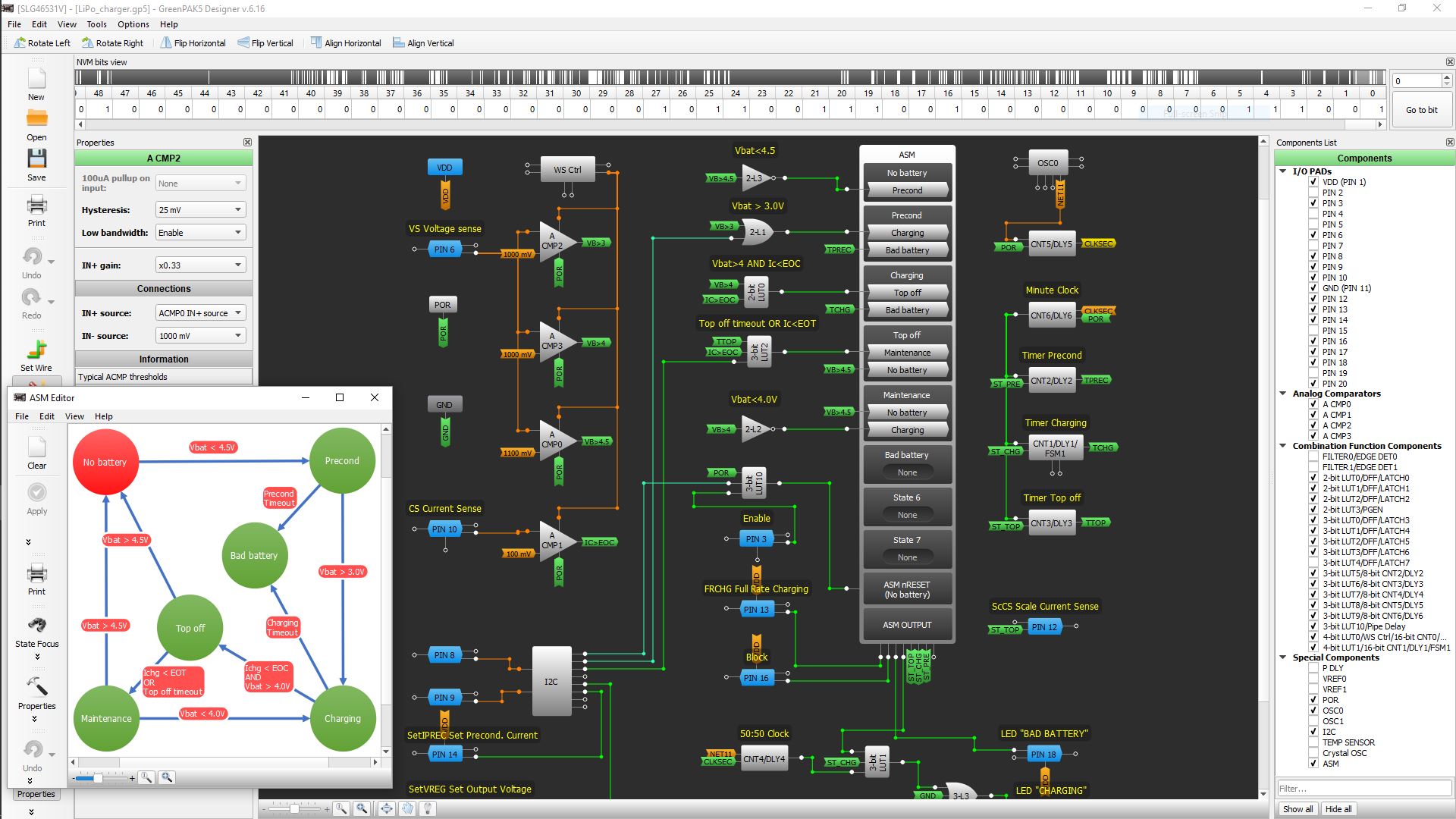This screenshot has width=1456, height=819.
Task: Click State Focus in ASM Editor
Action: point(36,626)
